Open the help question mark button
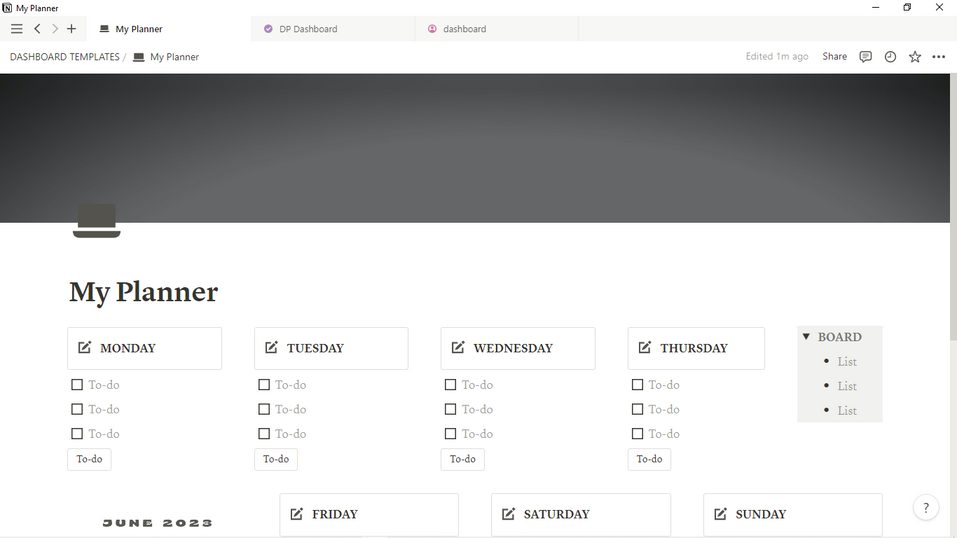Screen dimensions: 957x538 coord(926,508)
